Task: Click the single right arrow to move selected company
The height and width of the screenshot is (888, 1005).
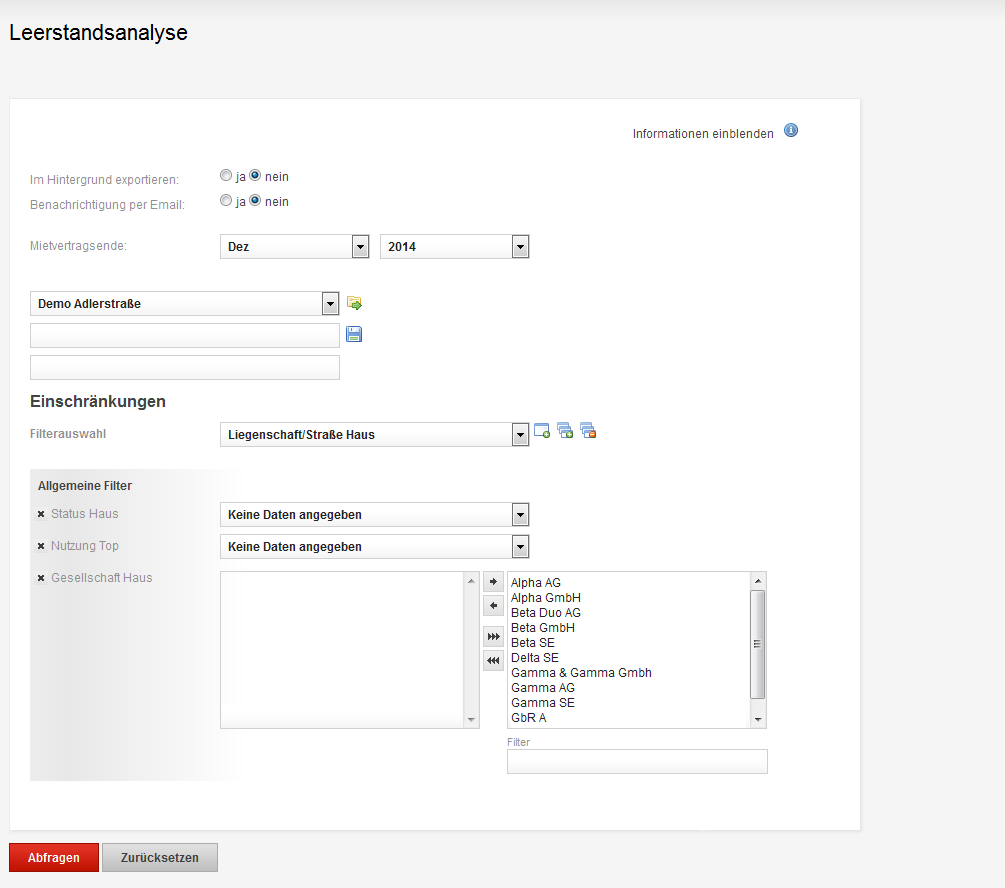Action: [493, 582]
